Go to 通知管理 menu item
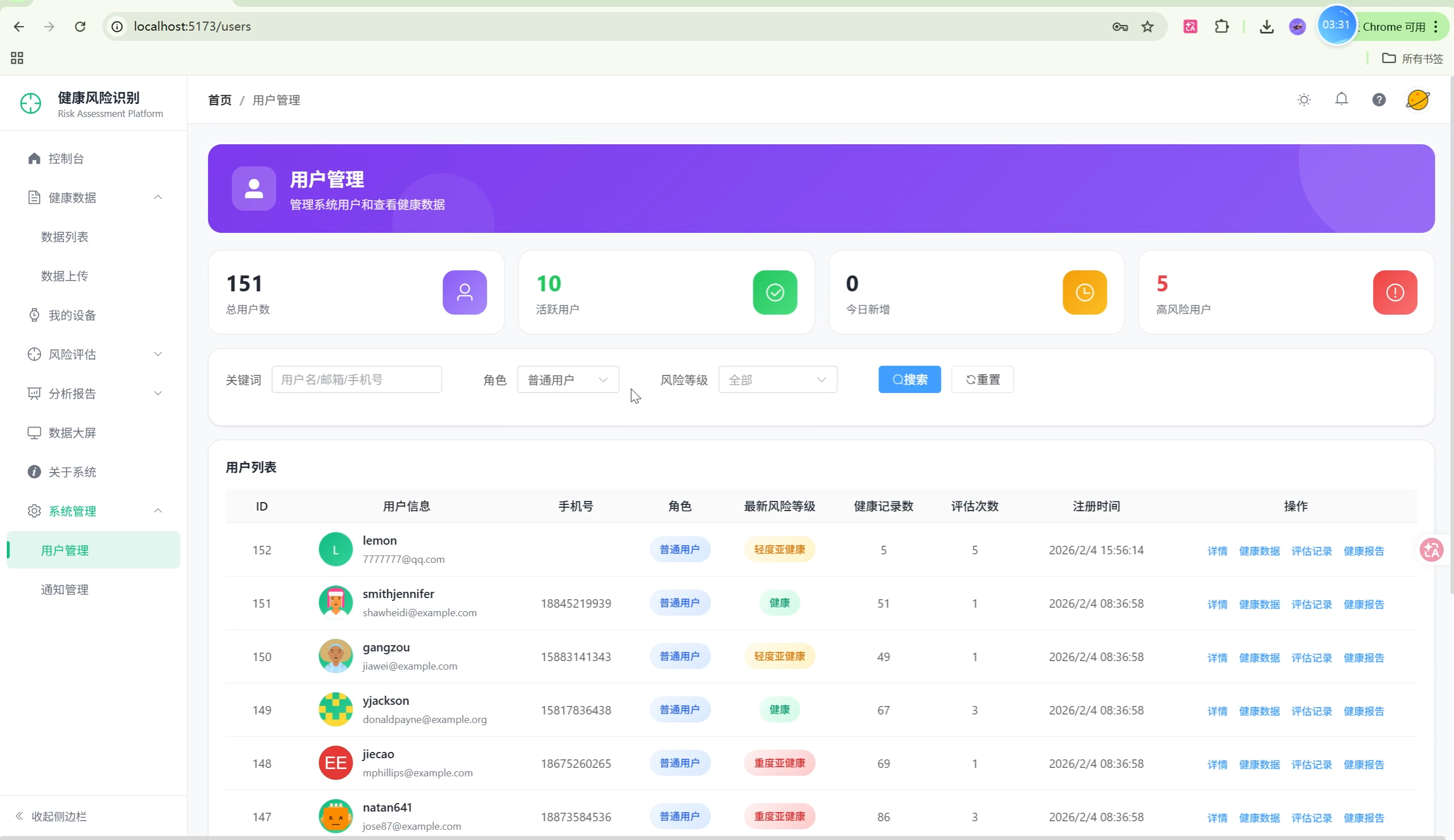The height and width of the screenshot is (840, 1454). click(65, 590)
